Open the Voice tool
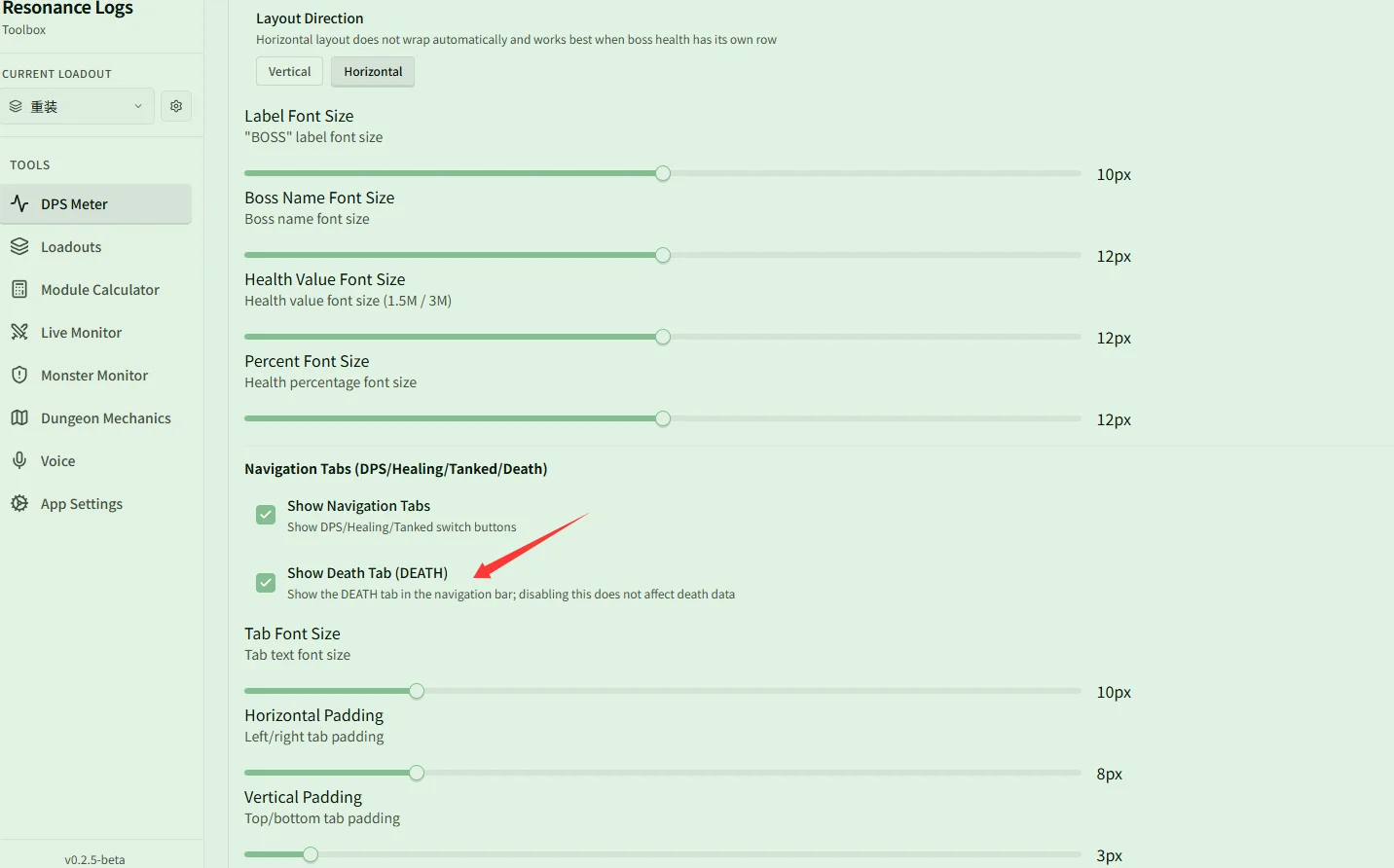The width and height of the screenshot is (1394, 868). [x=95, y=460]
